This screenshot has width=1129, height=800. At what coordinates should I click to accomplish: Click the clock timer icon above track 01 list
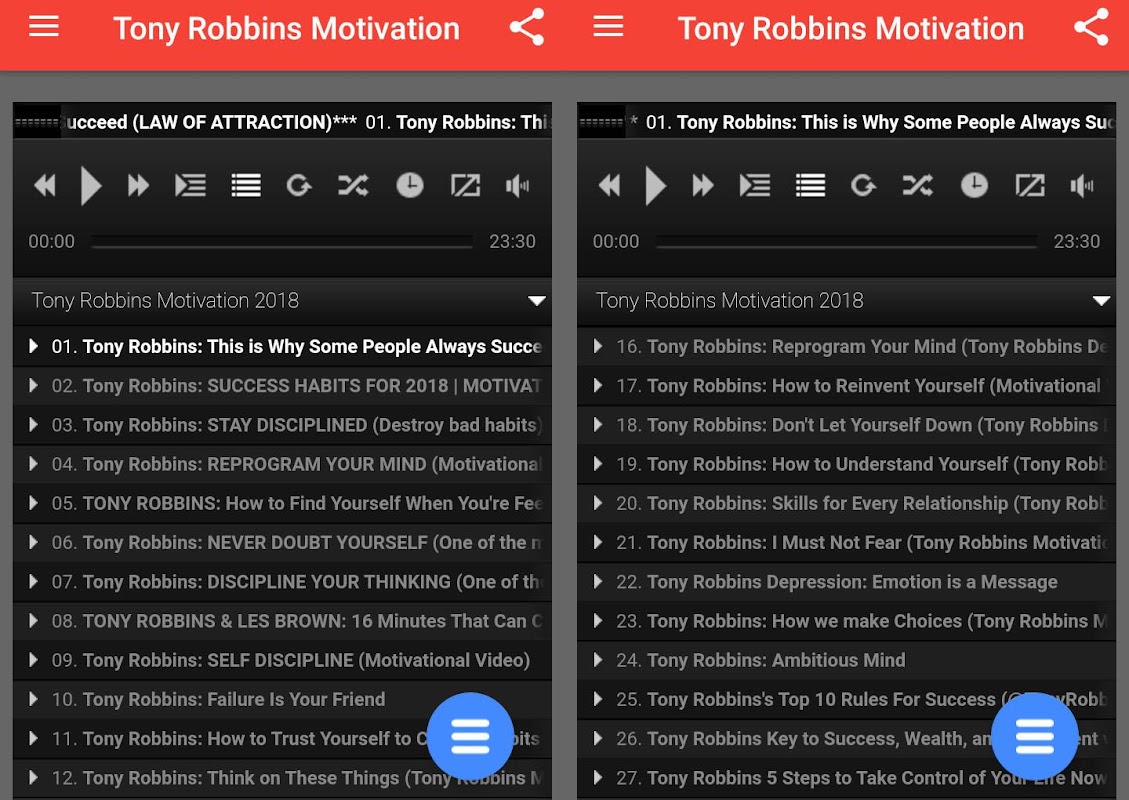[409, 185]
